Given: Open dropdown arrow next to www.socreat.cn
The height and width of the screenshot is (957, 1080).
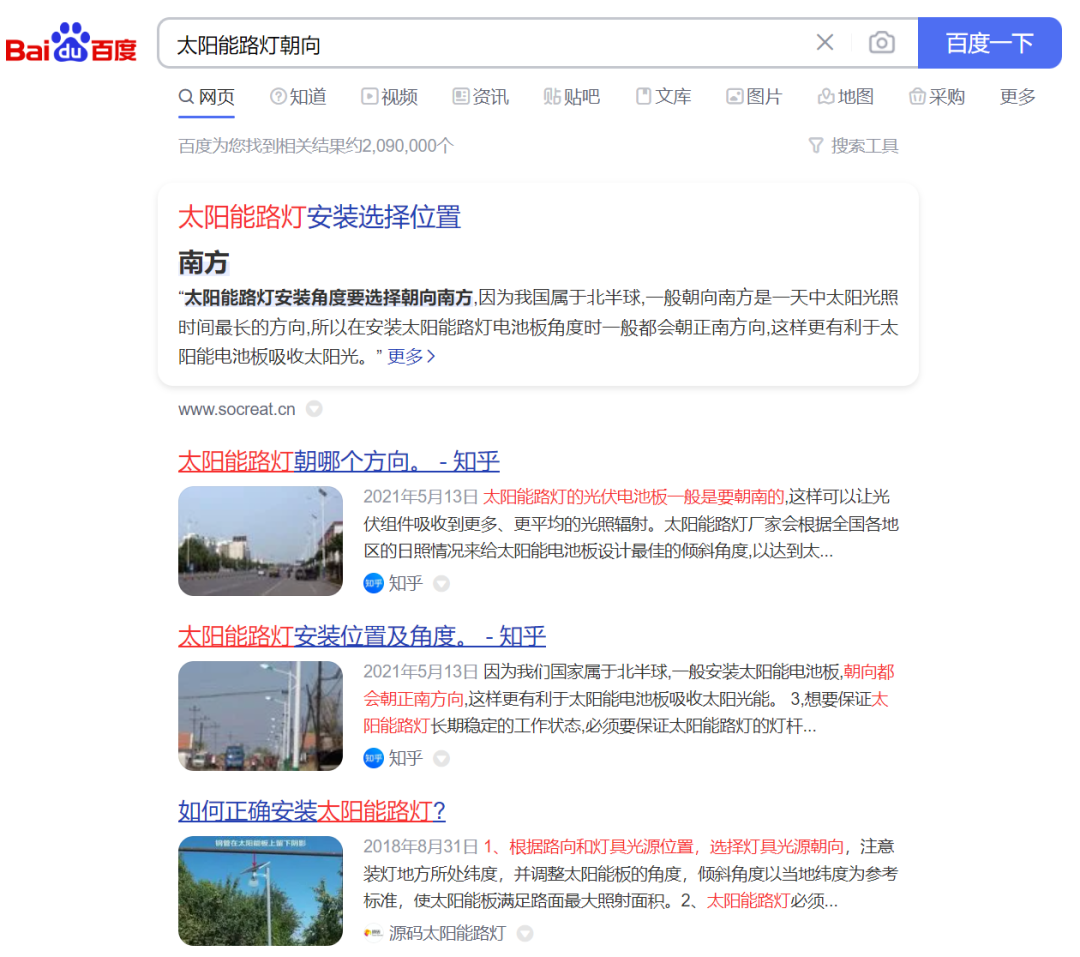Looking at the screenshot, I should coord(314,409).
